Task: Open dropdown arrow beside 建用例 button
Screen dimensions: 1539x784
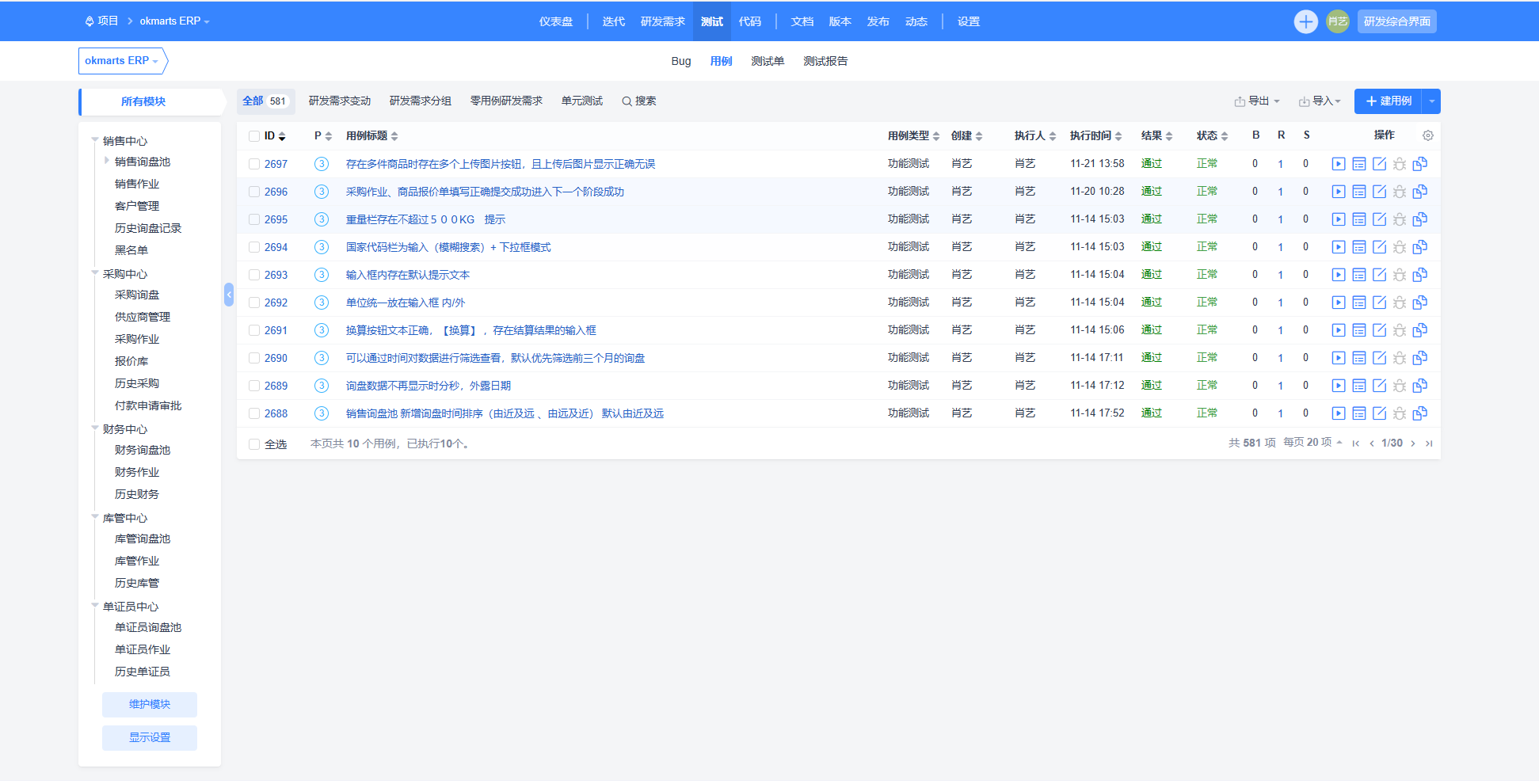Action: click(x=1431, y=101)
